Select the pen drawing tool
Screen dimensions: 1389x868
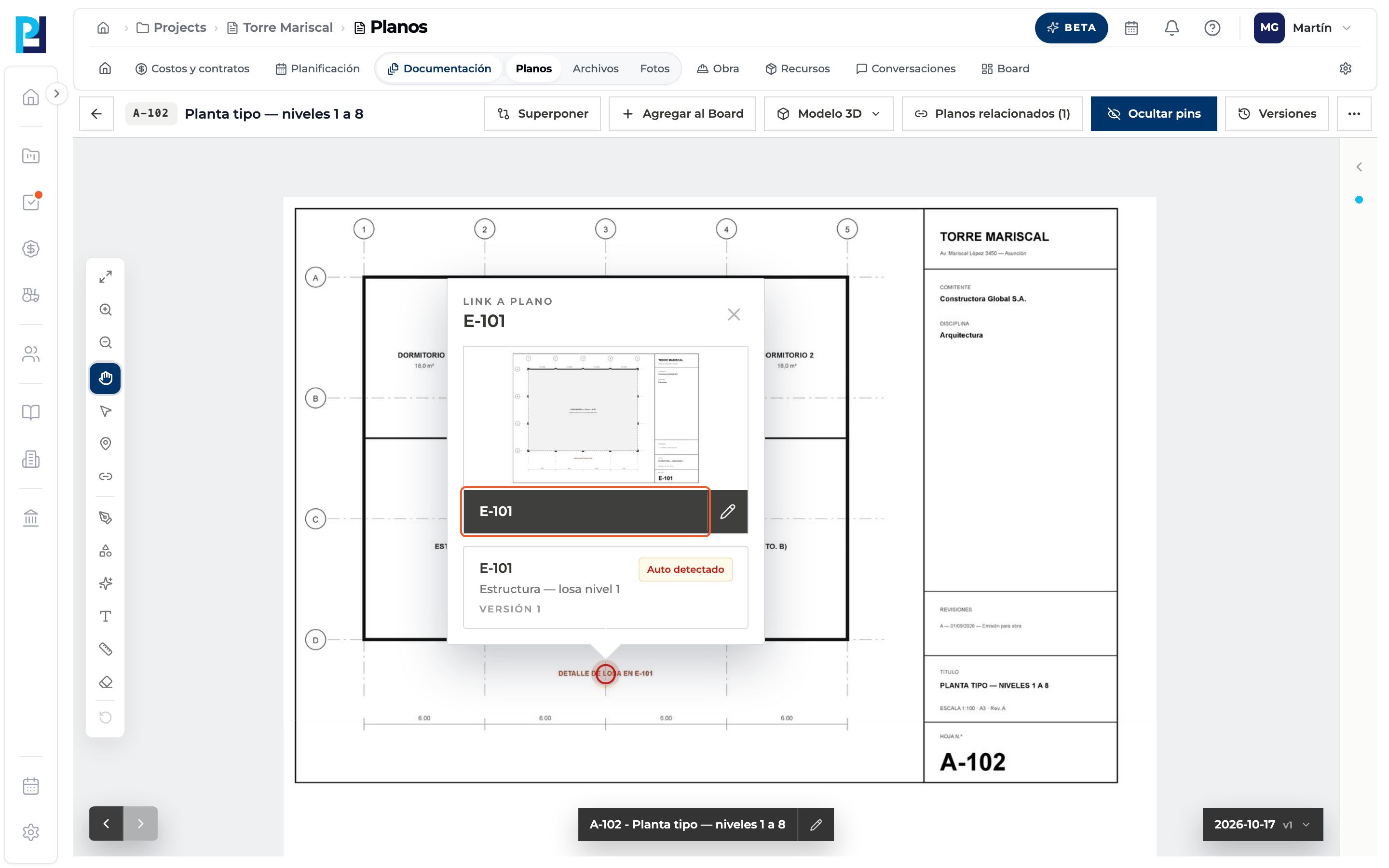tap(105, 518)
